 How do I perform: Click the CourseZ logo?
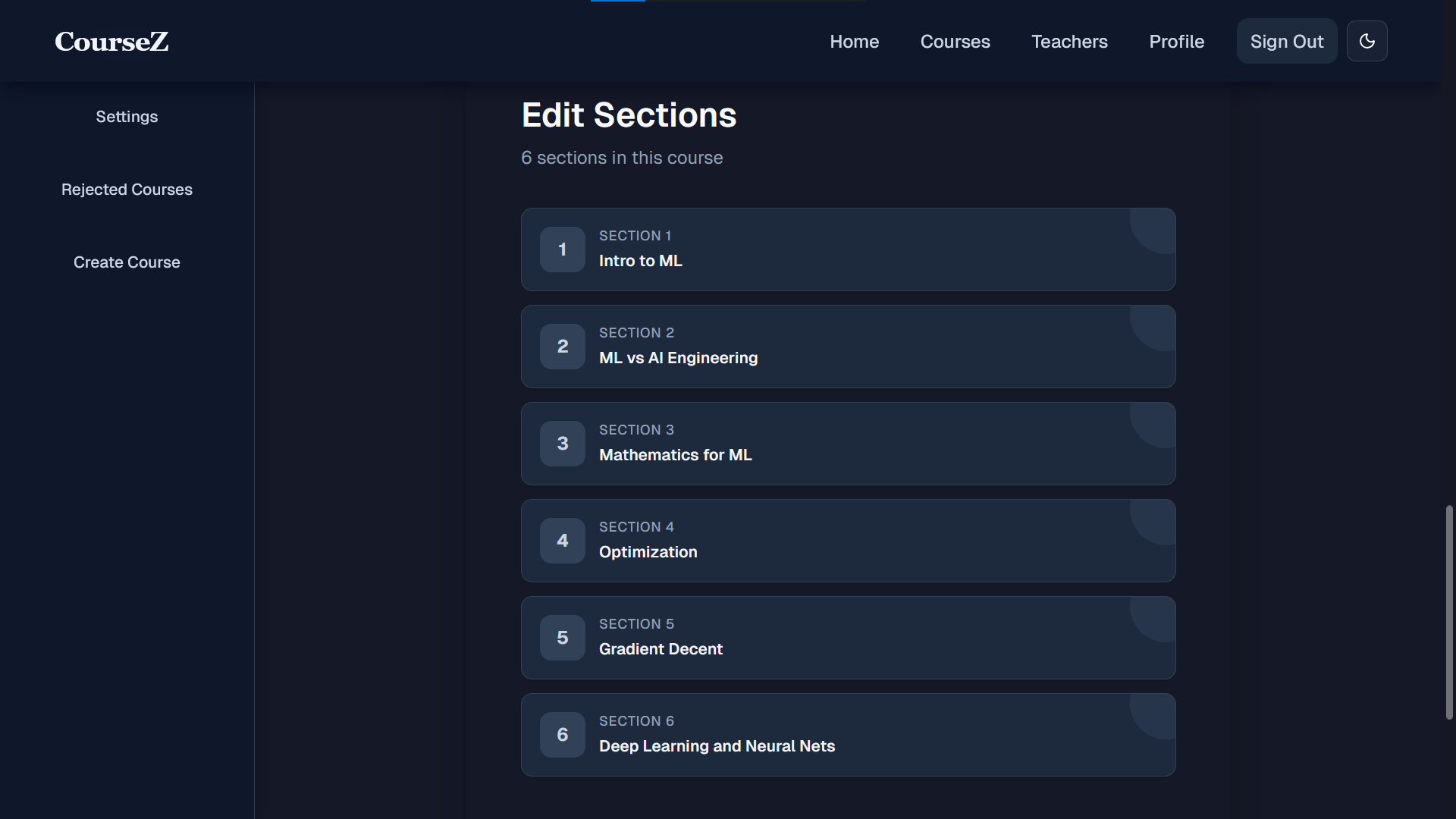(111, 41)
